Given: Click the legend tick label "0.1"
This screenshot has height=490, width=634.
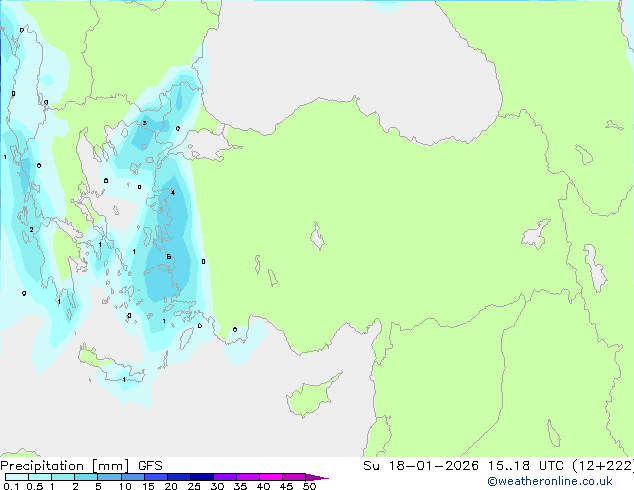Looking at the screenshot, I should [x=11, y=486].
